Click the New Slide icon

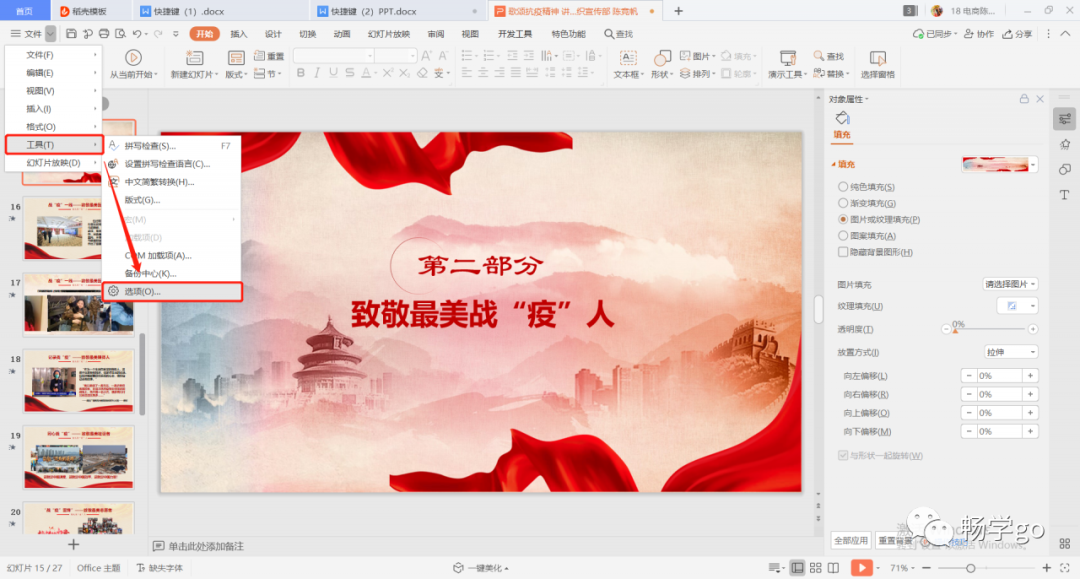[194, 58]
